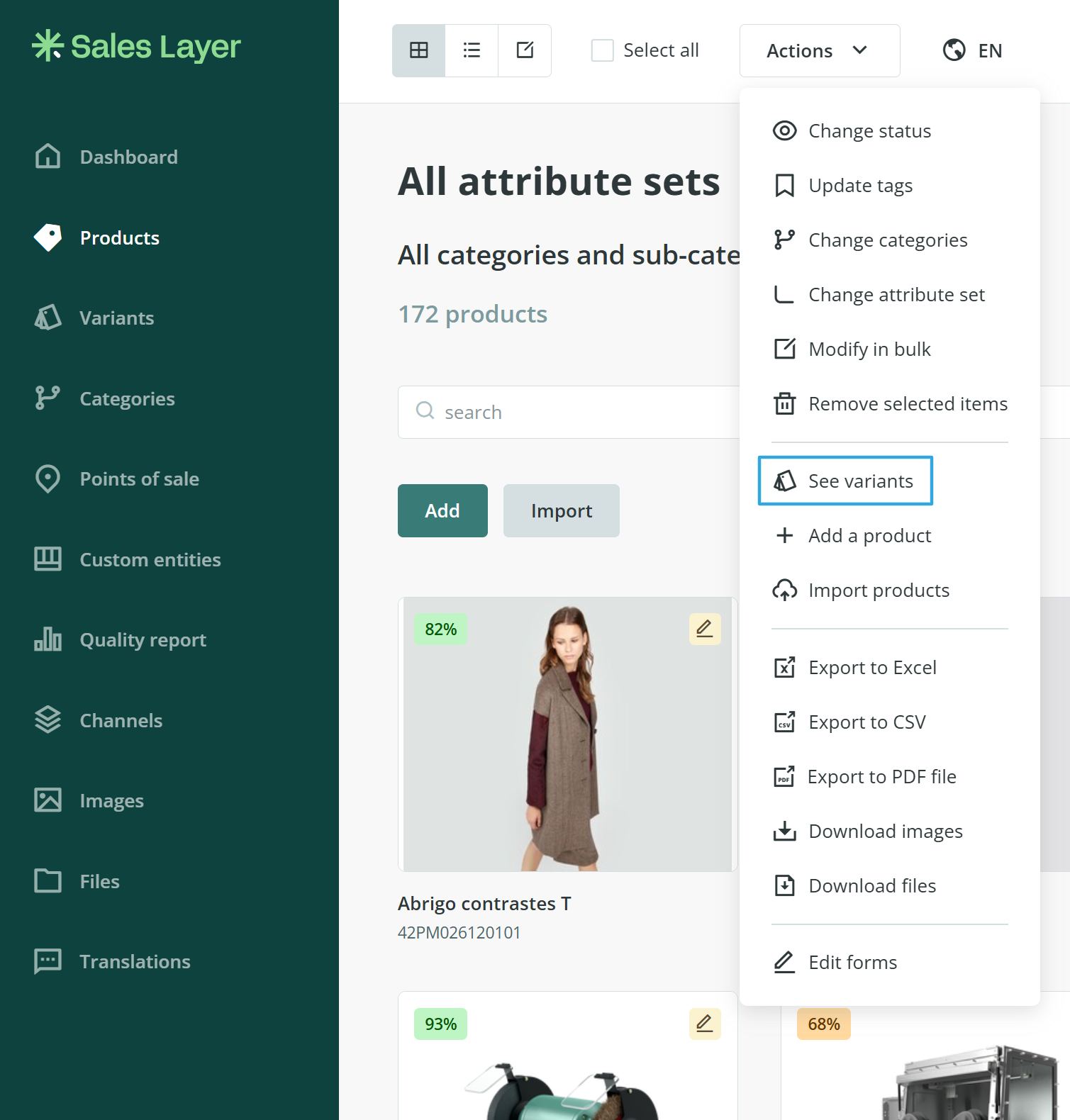
Task: Open Points of sale
Action: coord(117,478)
